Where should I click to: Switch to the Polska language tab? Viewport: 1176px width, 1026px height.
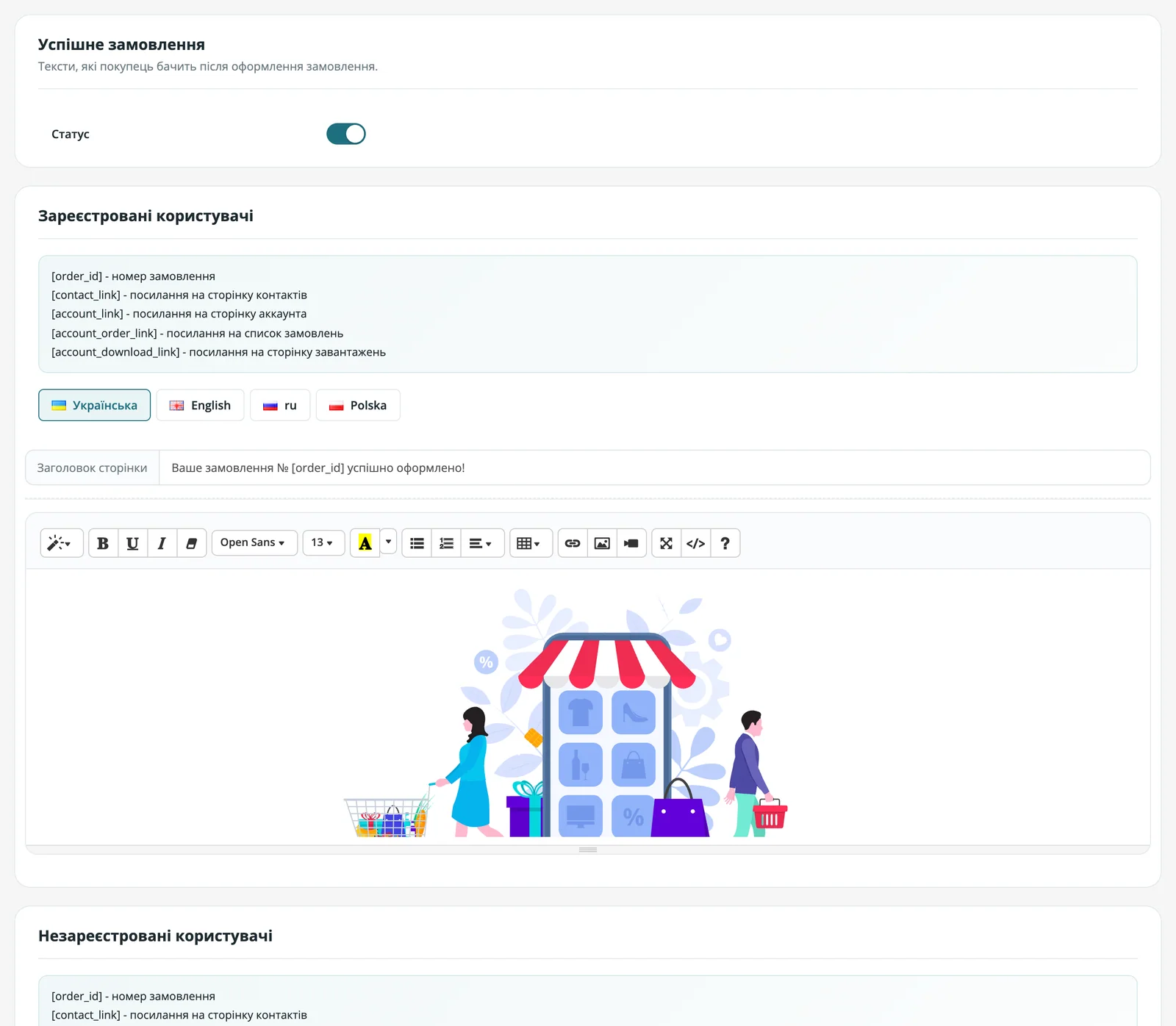point(358,405)
